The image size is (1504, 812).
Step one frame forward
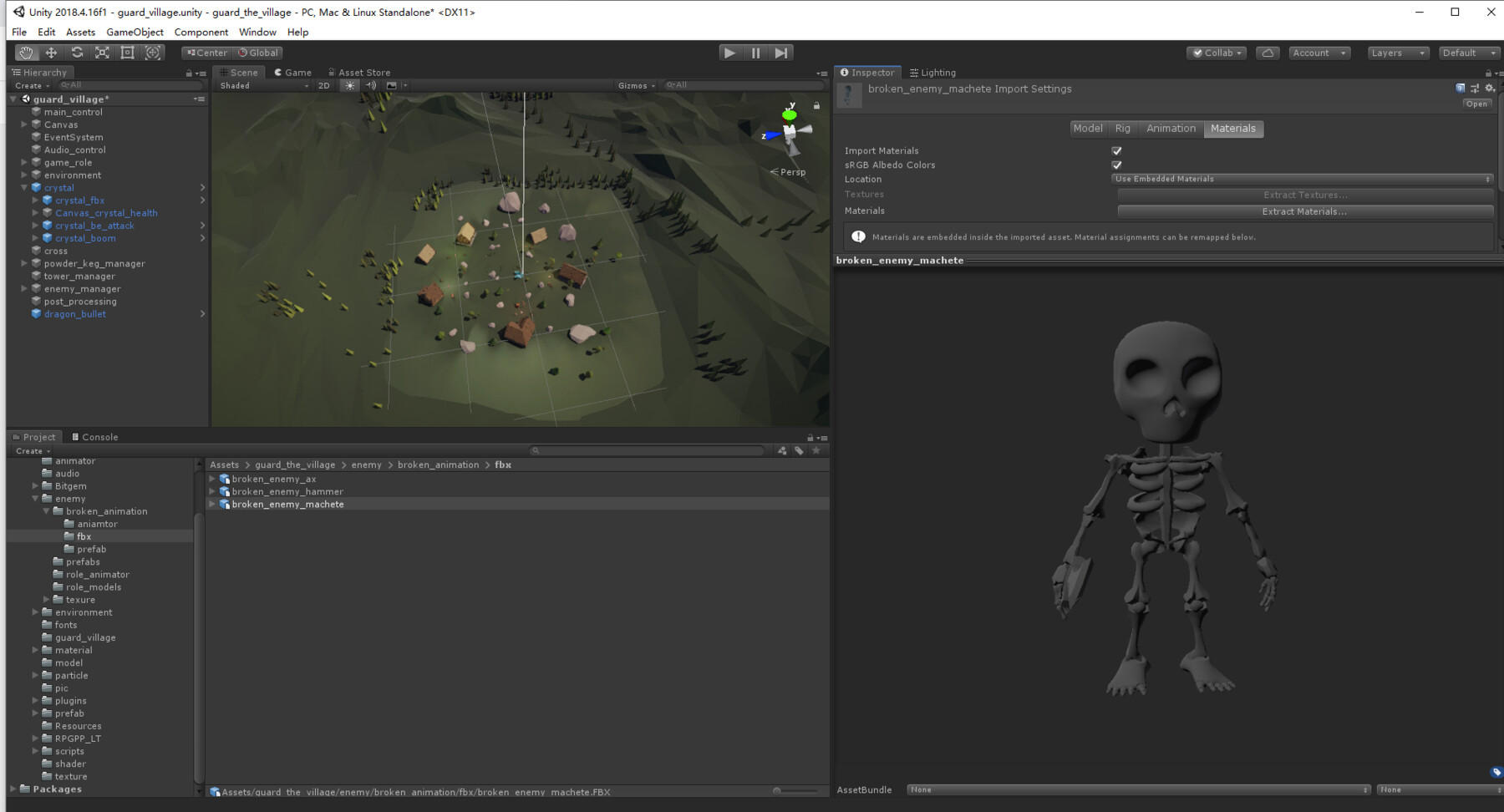pyautogui.click(x=780, y=53)
